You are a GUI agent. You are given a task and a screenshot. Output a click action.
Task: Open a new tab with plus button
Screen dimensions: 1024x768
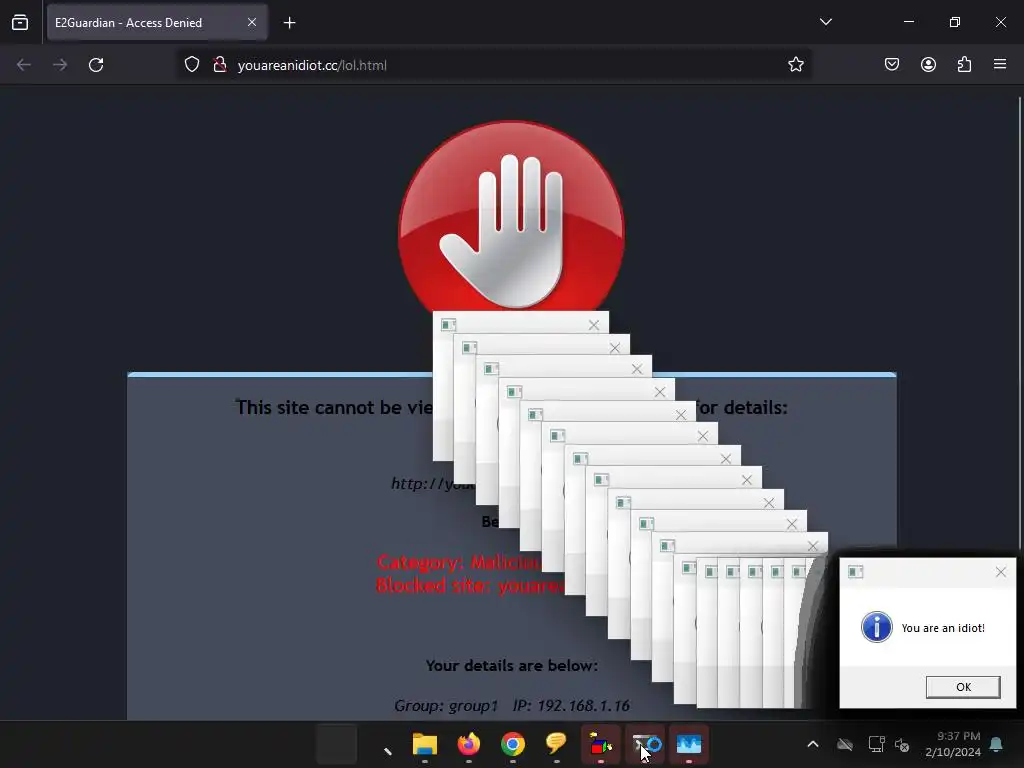pyautogui.click(x=289, y=23)
